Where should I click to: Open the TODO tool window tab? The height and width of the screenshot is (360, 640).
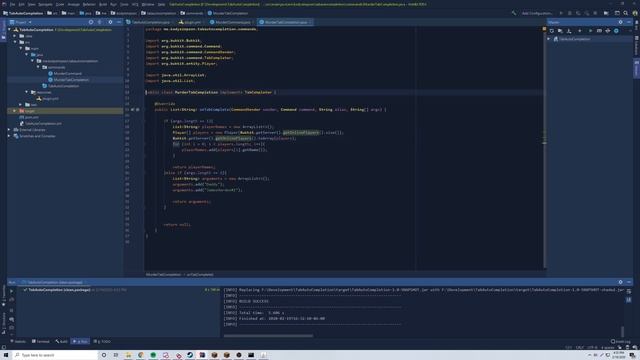[x=102, y=341]
